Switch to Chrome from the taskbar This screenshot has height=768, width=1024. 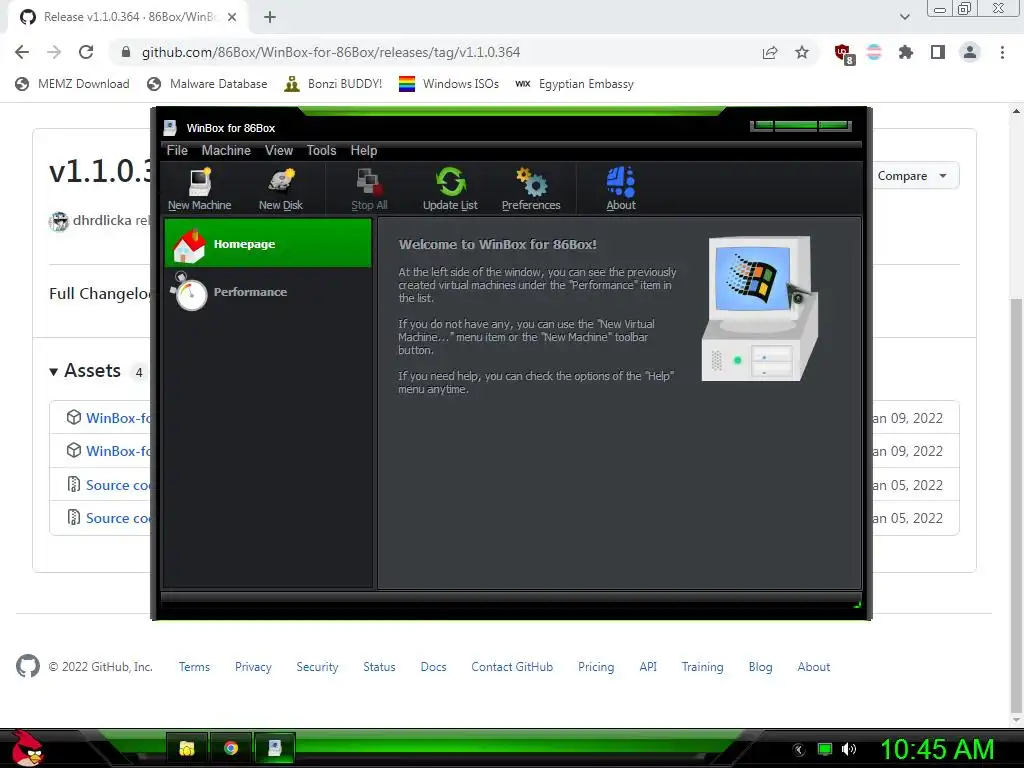click(231, 748)
